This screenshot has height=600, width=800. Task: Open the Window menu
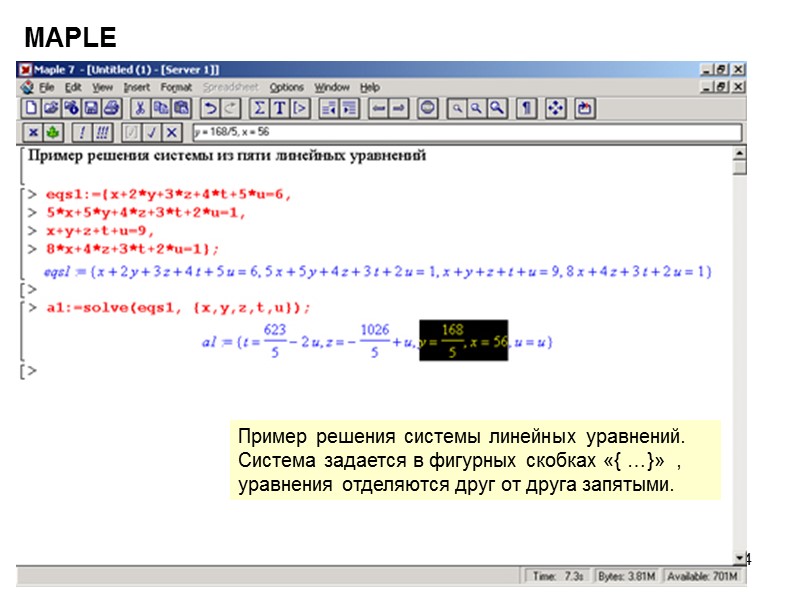coord(332,87)
